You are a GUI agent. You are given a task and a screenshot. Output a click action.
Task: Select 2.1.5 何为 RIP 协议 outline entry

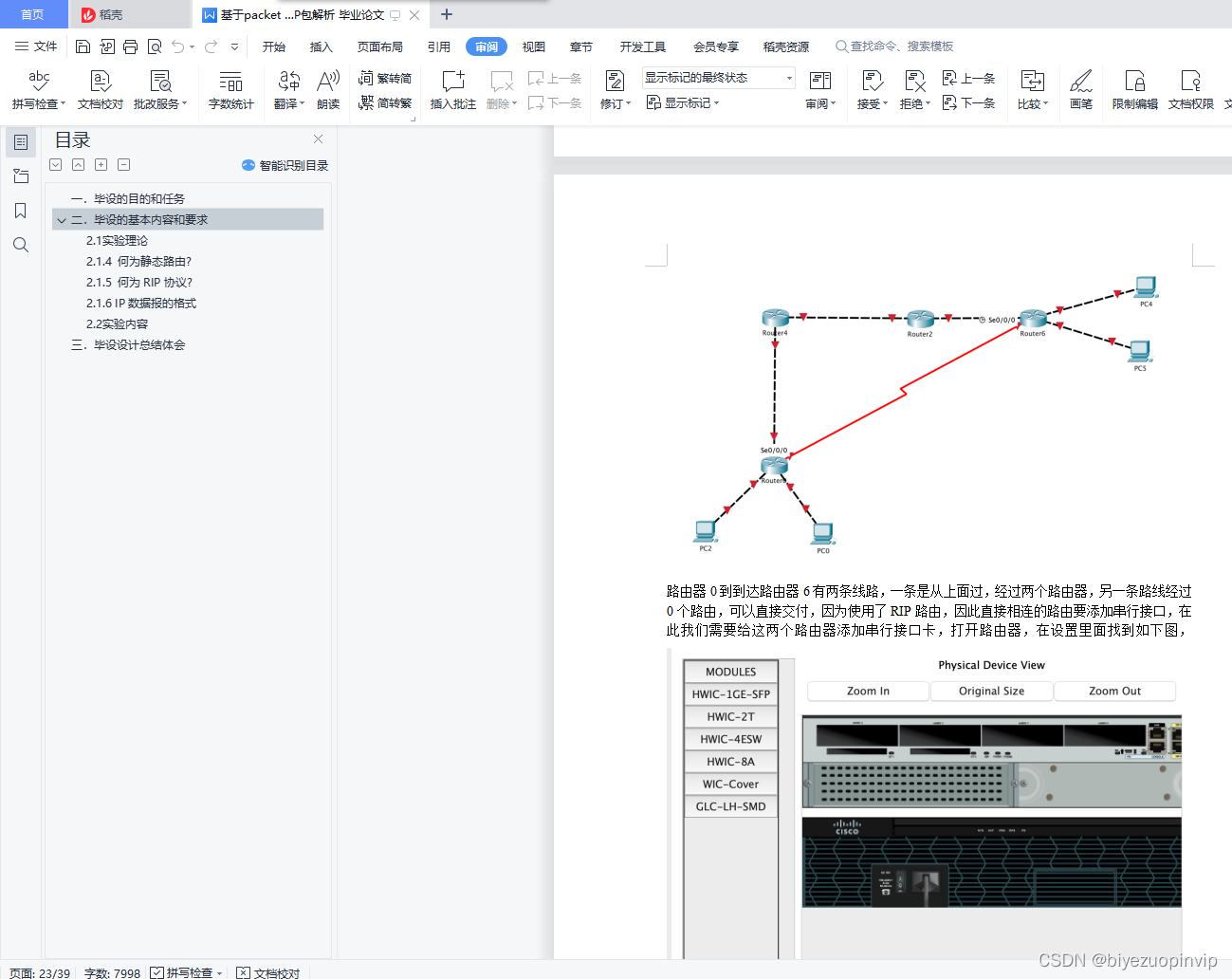(139, 283)
